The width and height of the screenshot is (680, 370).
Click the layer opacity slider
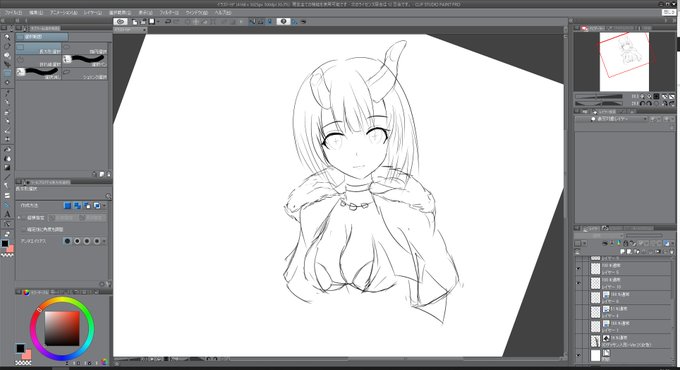[x=644, y=236]
